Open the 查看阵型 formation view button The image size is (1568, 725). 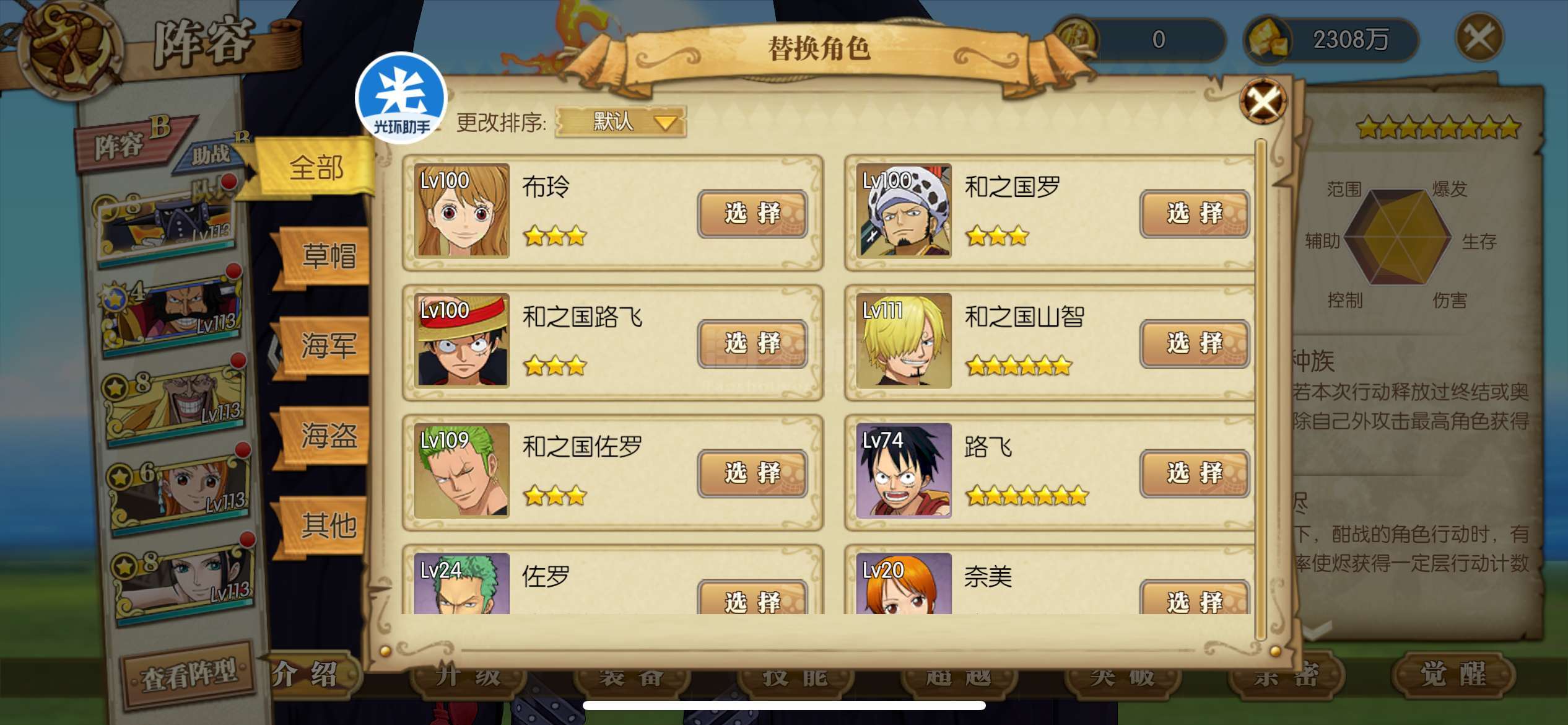(189, 674)
